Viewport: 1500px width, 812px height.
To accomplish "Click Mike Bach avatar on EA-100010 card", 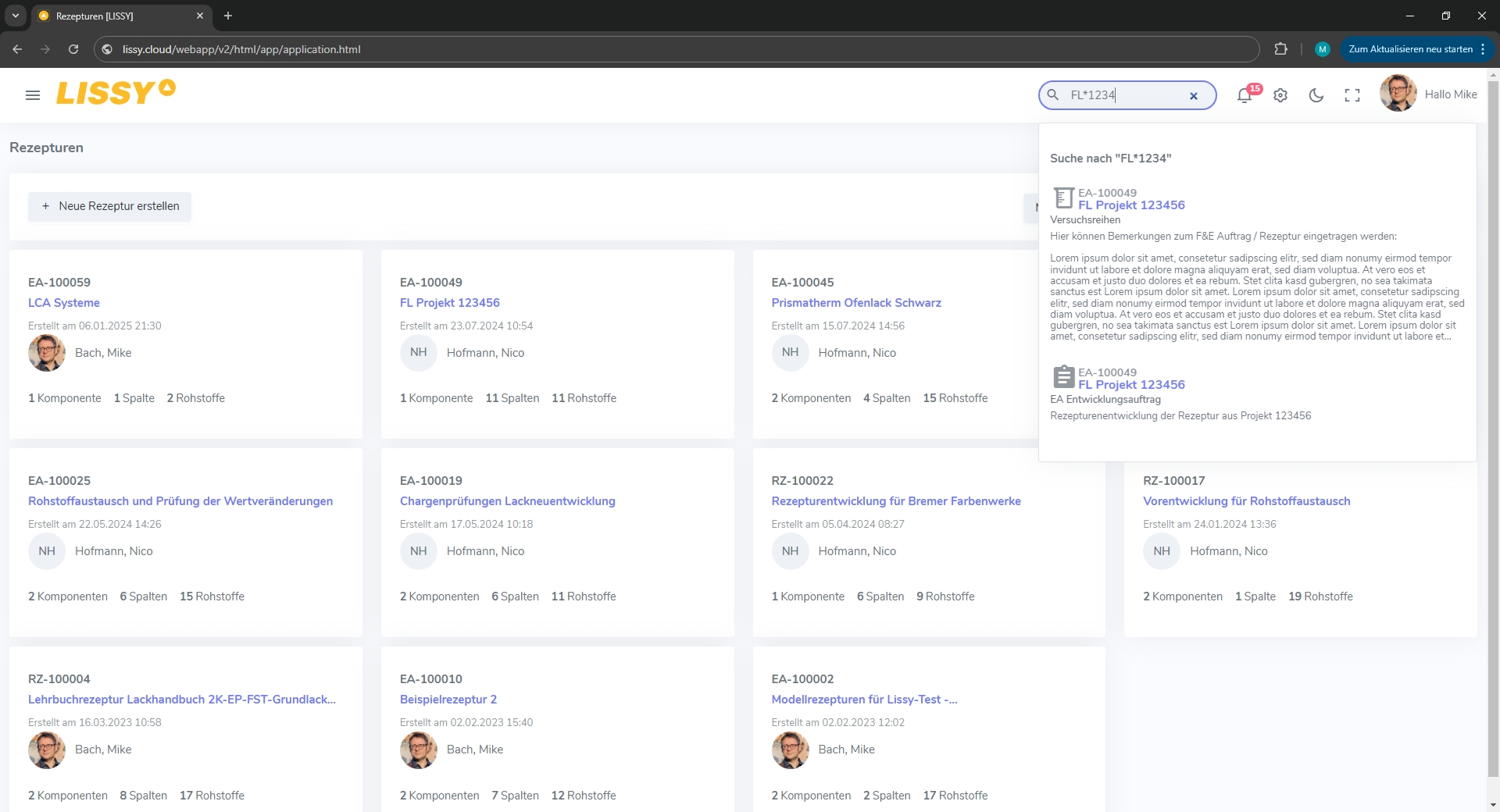I will (x=419, y=750).
